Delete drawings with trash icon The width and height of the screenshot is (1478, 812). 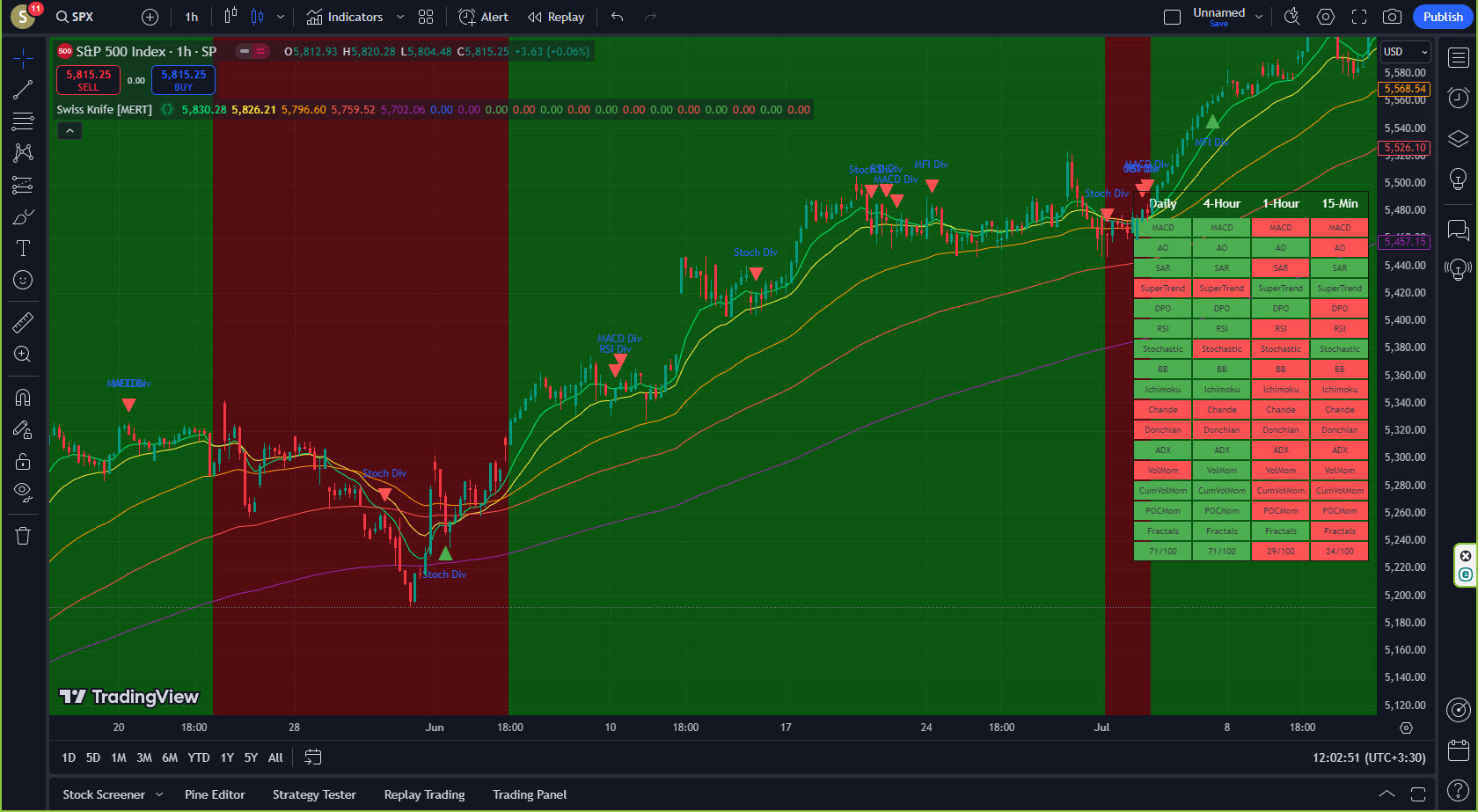click(23, 536)
